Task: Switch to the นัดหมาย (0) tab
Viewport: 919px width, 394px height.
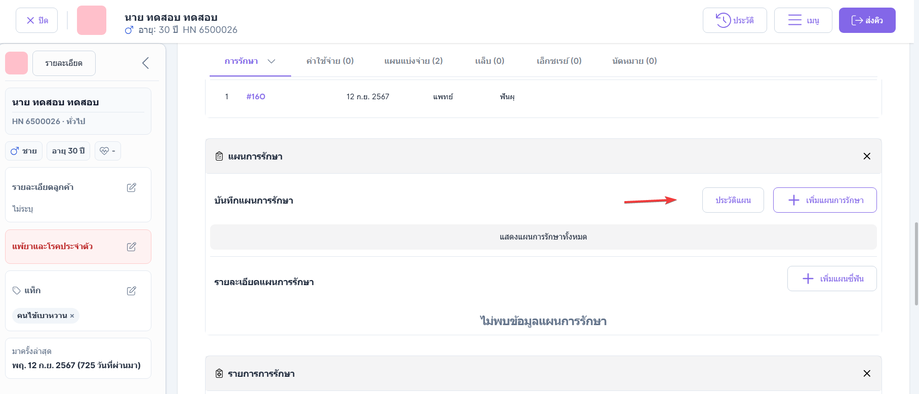Action: click(635, 61)
